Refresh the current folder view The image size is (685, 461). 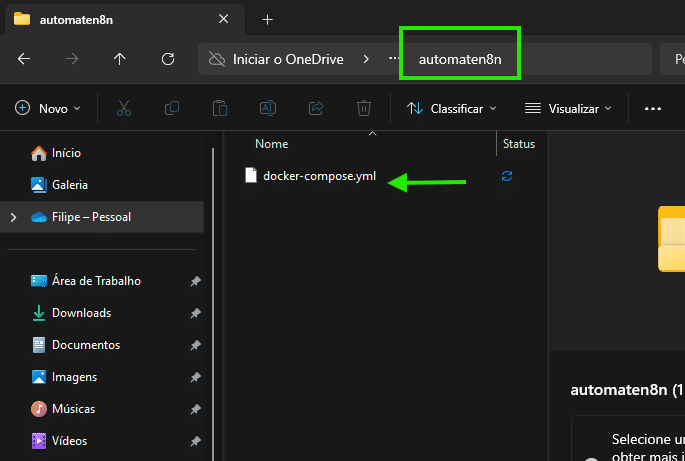pos(168,59)
